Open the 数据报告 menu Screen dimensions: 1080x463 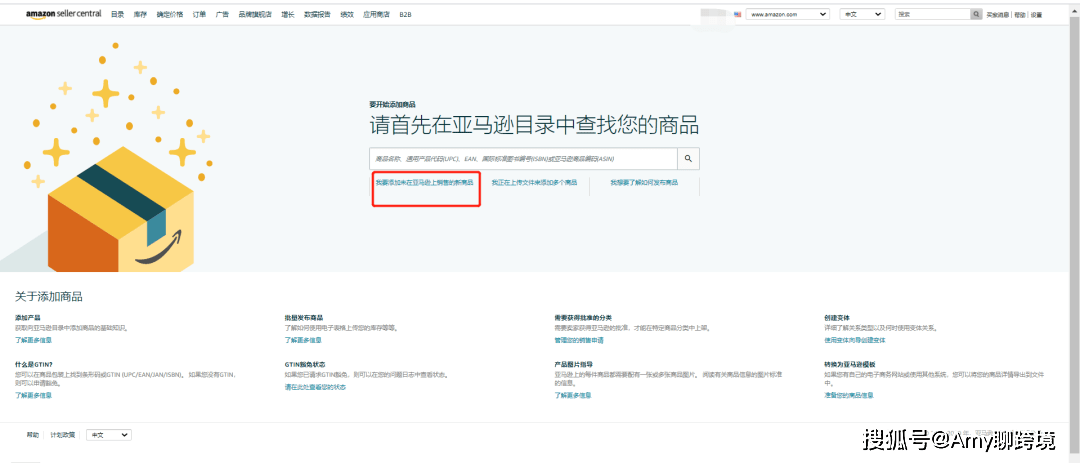pos(318,14)
